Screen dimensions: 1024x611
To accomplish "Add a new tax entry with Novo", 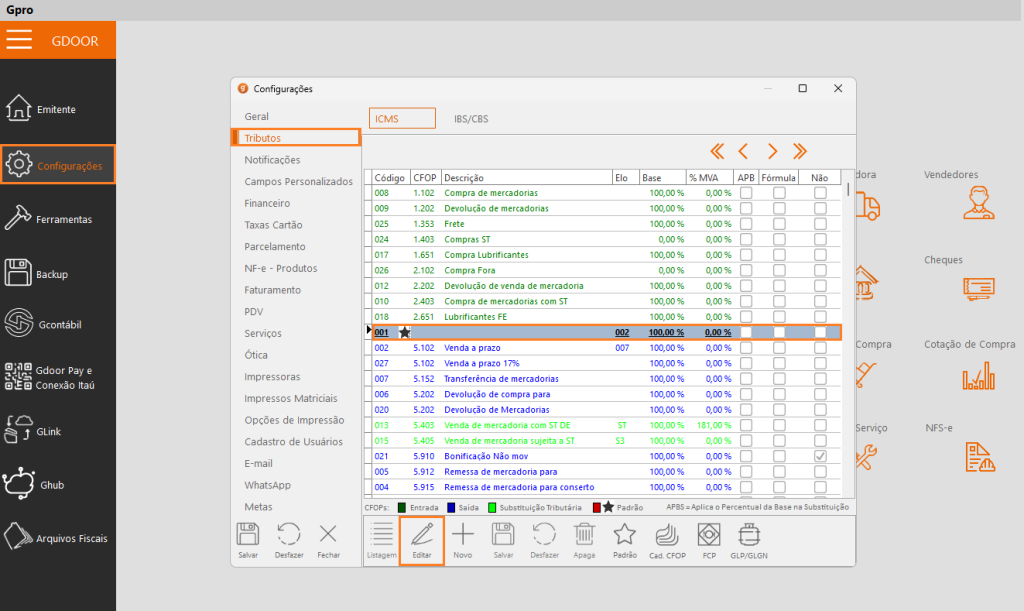I will 463,534.
